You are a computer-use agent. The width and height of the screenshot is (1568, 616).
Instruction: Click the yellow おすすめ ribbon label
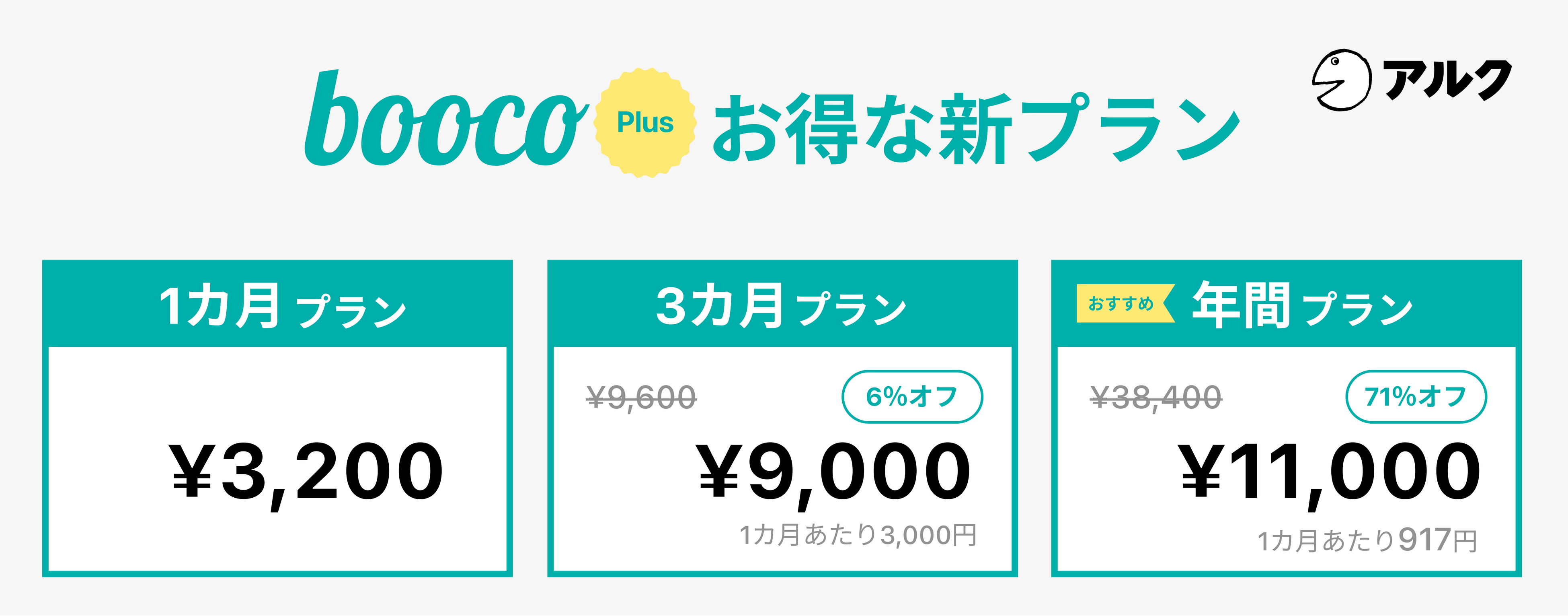pyautogui.click(x=1121, y=303)
